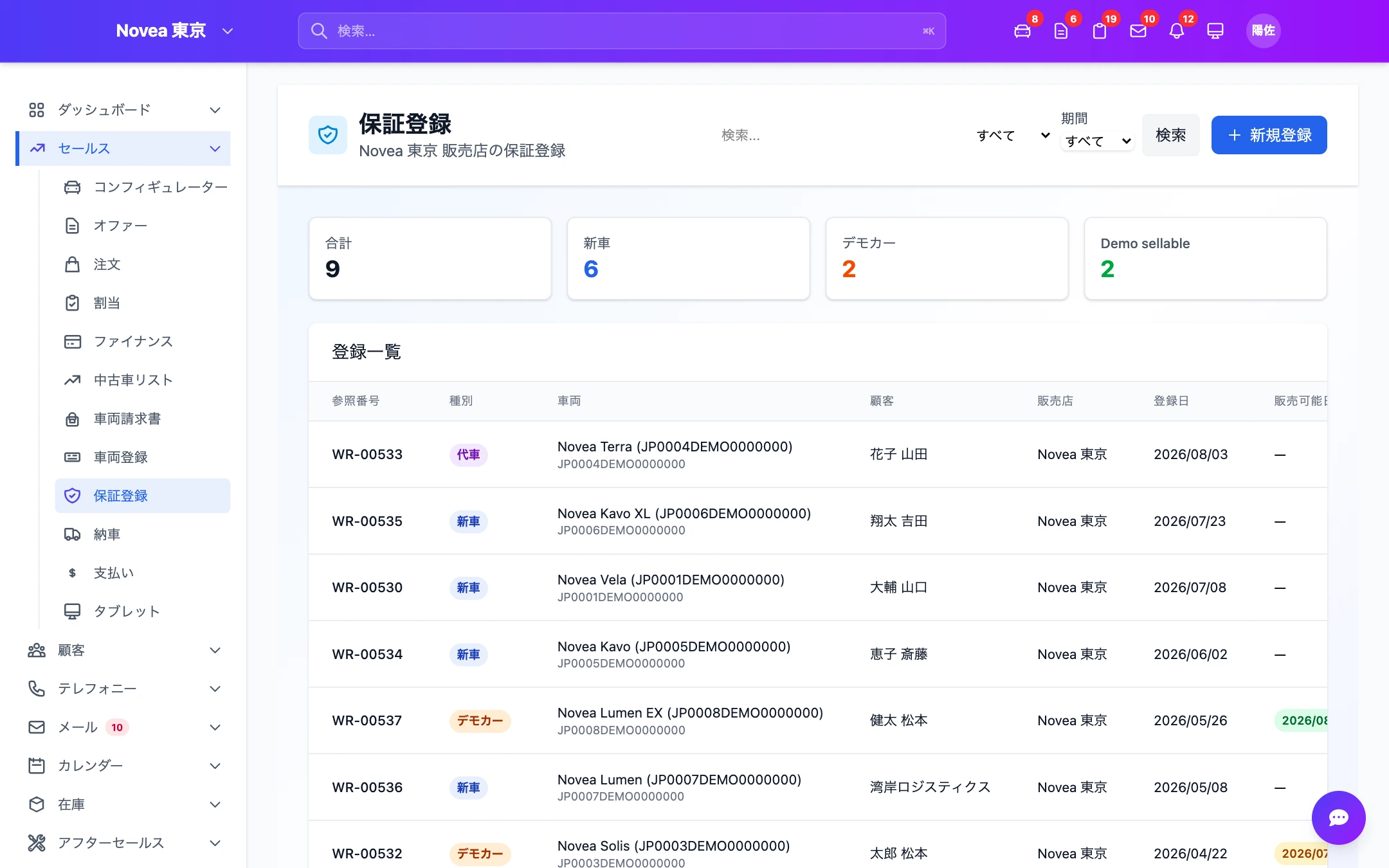
Task: Open the document icon with badge 6
Action: point(1061,31)
